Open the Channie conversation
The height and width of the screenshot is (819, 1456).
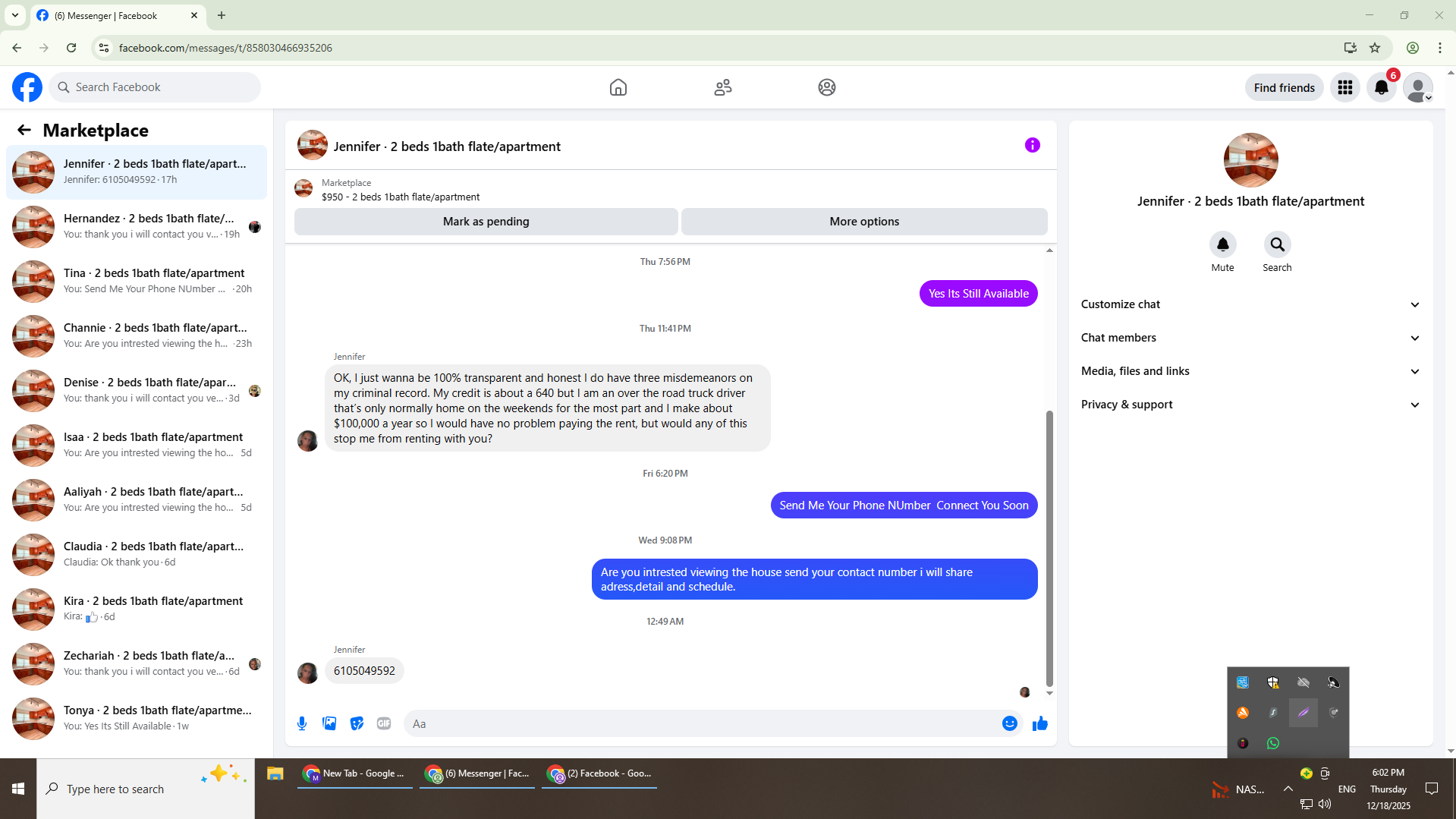137,336
